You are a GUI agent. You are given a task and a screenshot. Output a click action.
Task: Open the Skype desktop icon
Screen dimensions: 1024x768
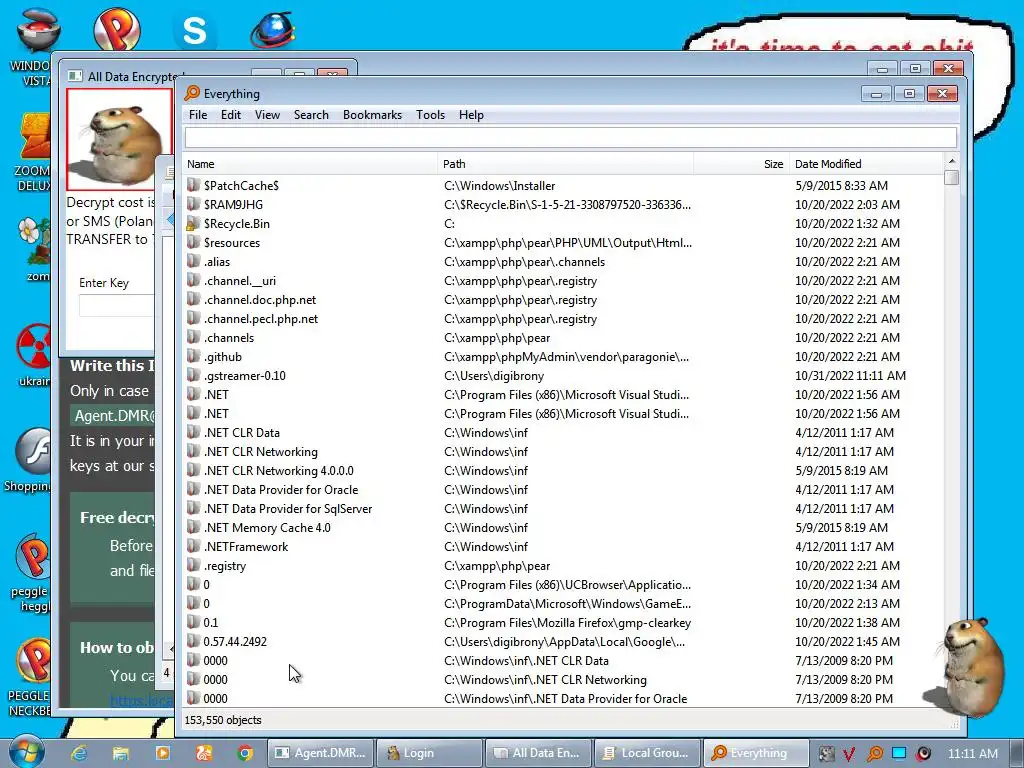(x=195, y=30)
